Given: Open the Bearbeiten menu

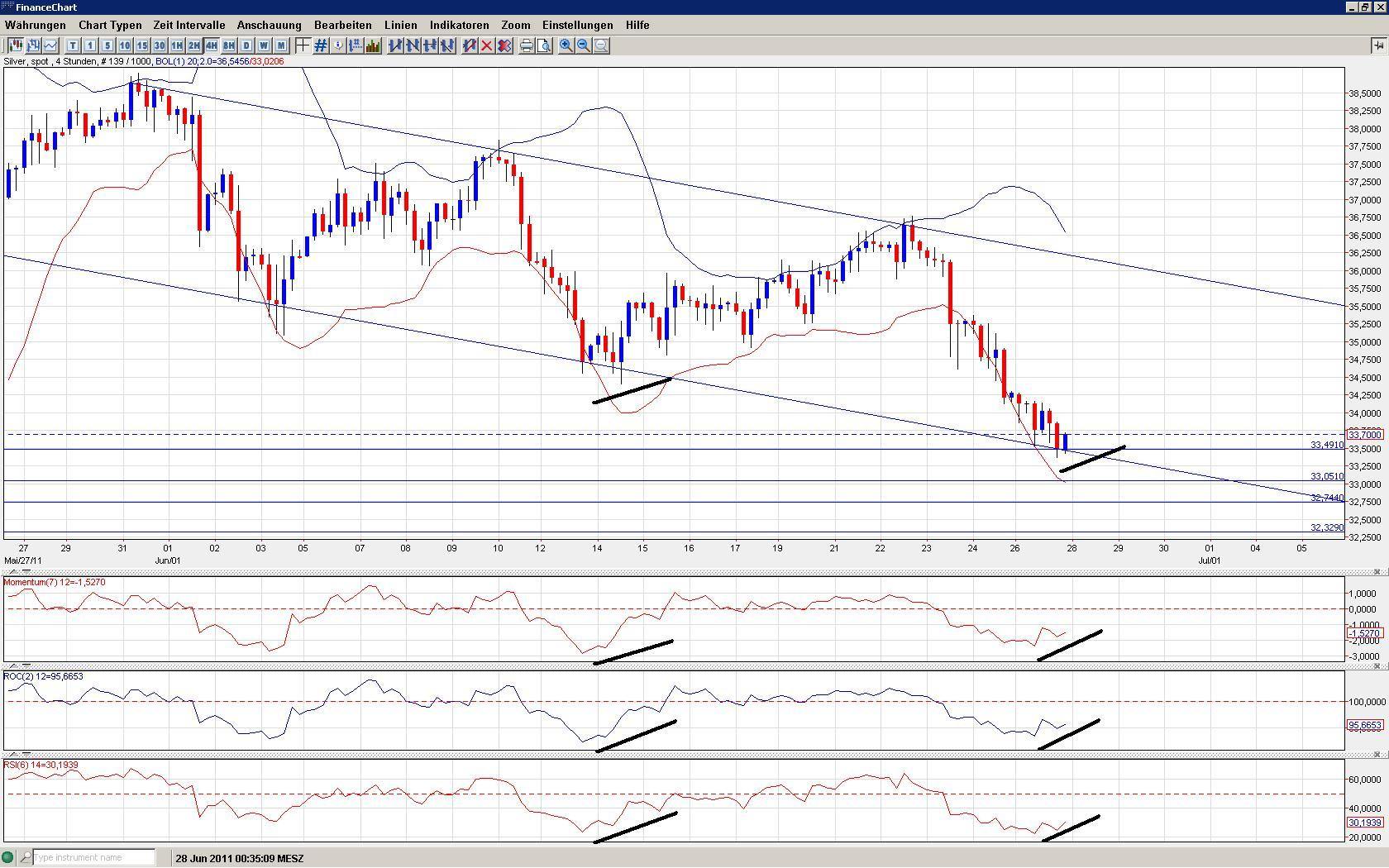Looking at the screenshot, I should pyautogui.click(x=343, y=25).
